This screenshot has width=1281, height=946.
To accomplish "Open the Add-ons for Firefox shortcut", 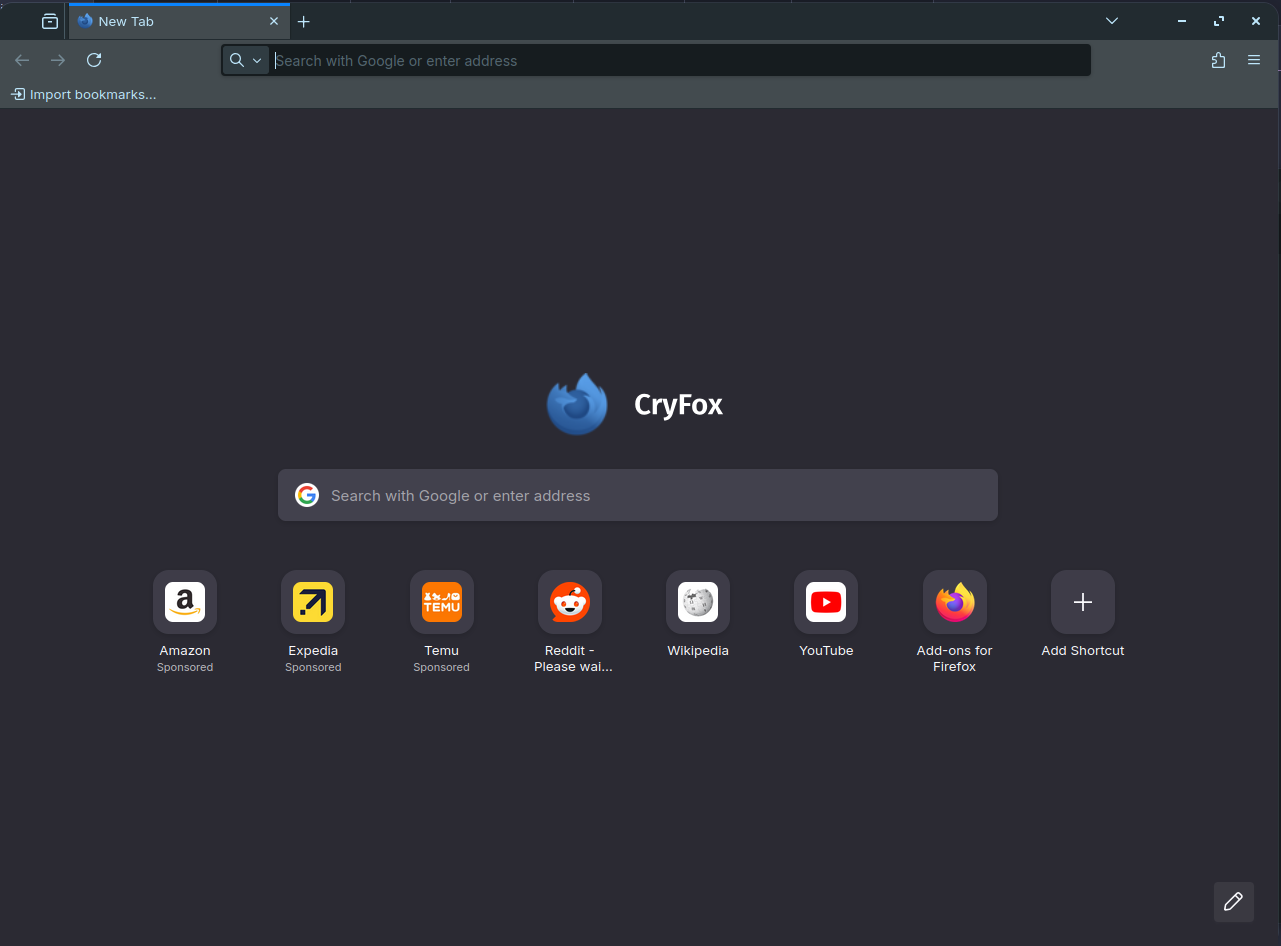I will click(x=954, y=602).
